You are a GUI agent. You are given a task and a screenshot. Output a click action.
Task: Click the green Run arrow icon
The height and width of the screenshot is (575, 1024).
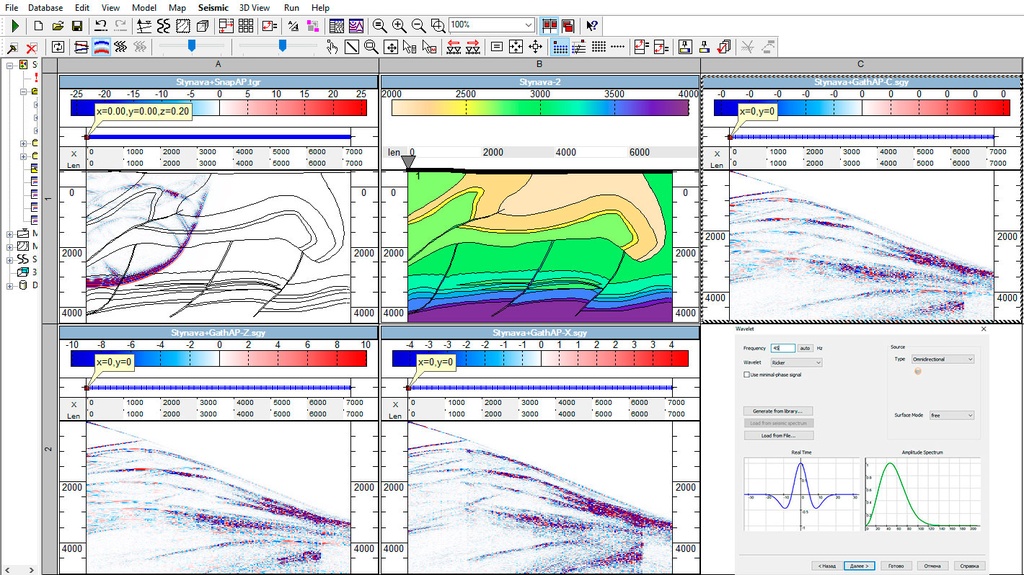[16, 25]
